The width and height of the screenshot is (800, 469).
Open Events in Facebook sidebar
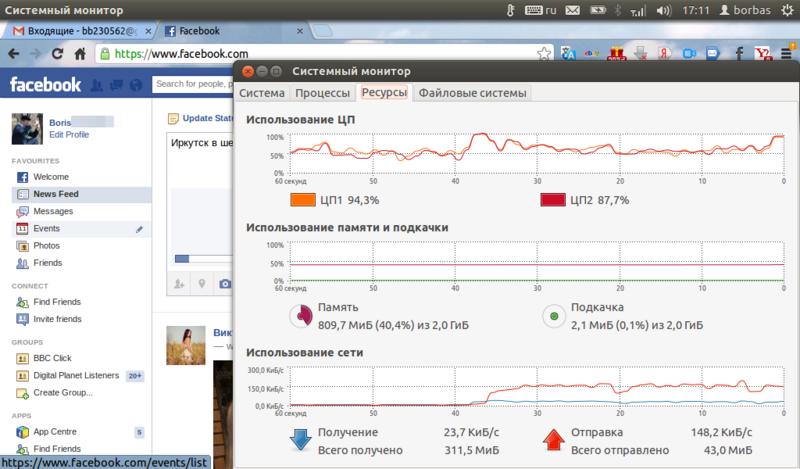tap(81, 229)
